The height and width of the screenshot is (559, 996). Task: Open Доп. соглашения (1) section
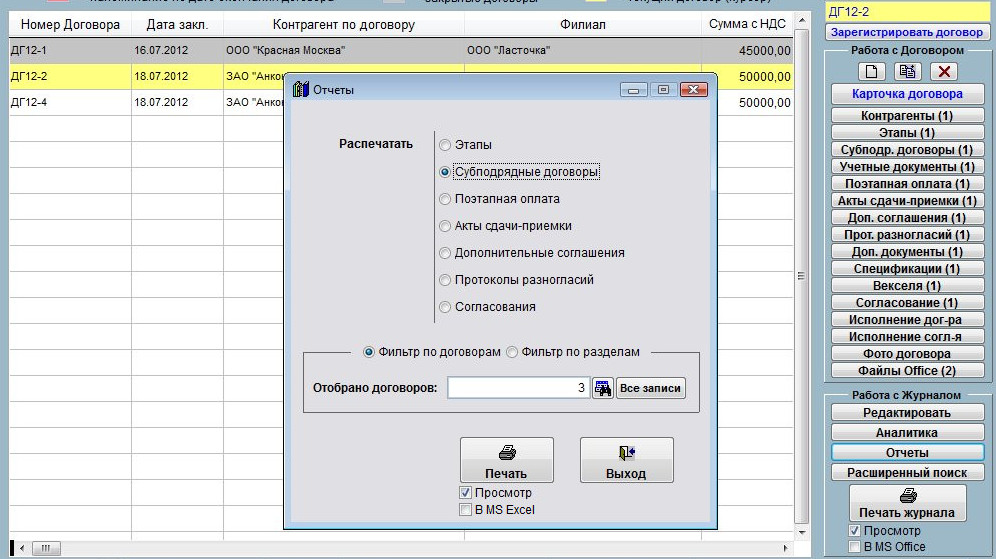click(x=907, y=218)
